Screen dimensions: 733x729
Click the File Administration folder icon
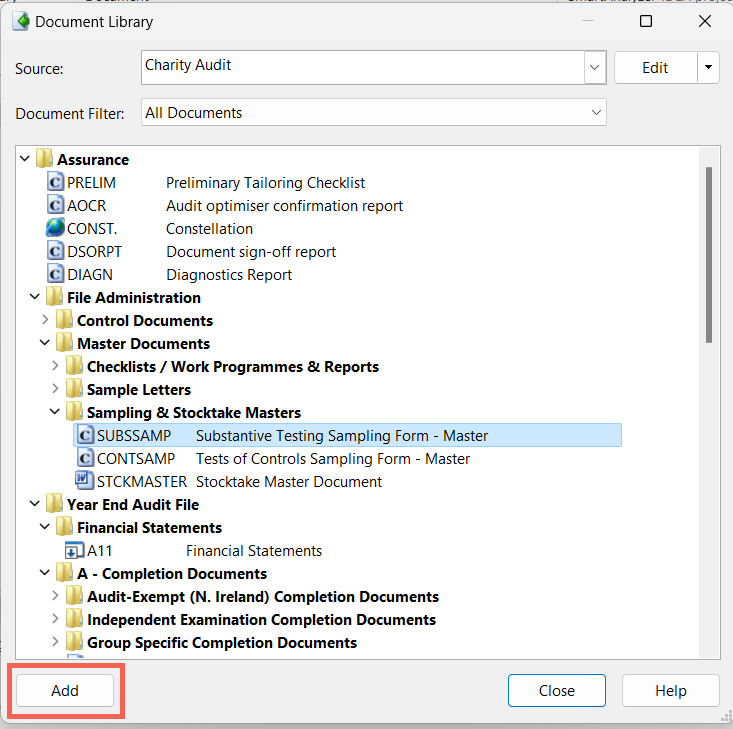[54, 296]
